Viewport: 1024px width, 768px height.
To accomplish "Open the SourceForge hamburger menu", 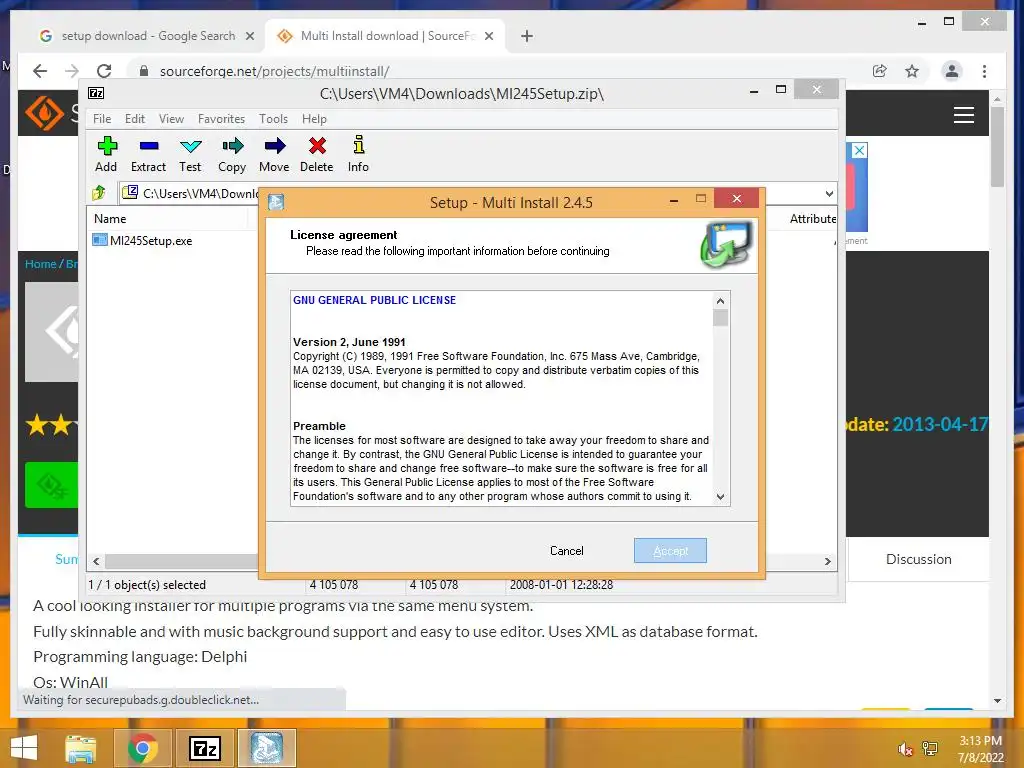I will tap(963, 115).
